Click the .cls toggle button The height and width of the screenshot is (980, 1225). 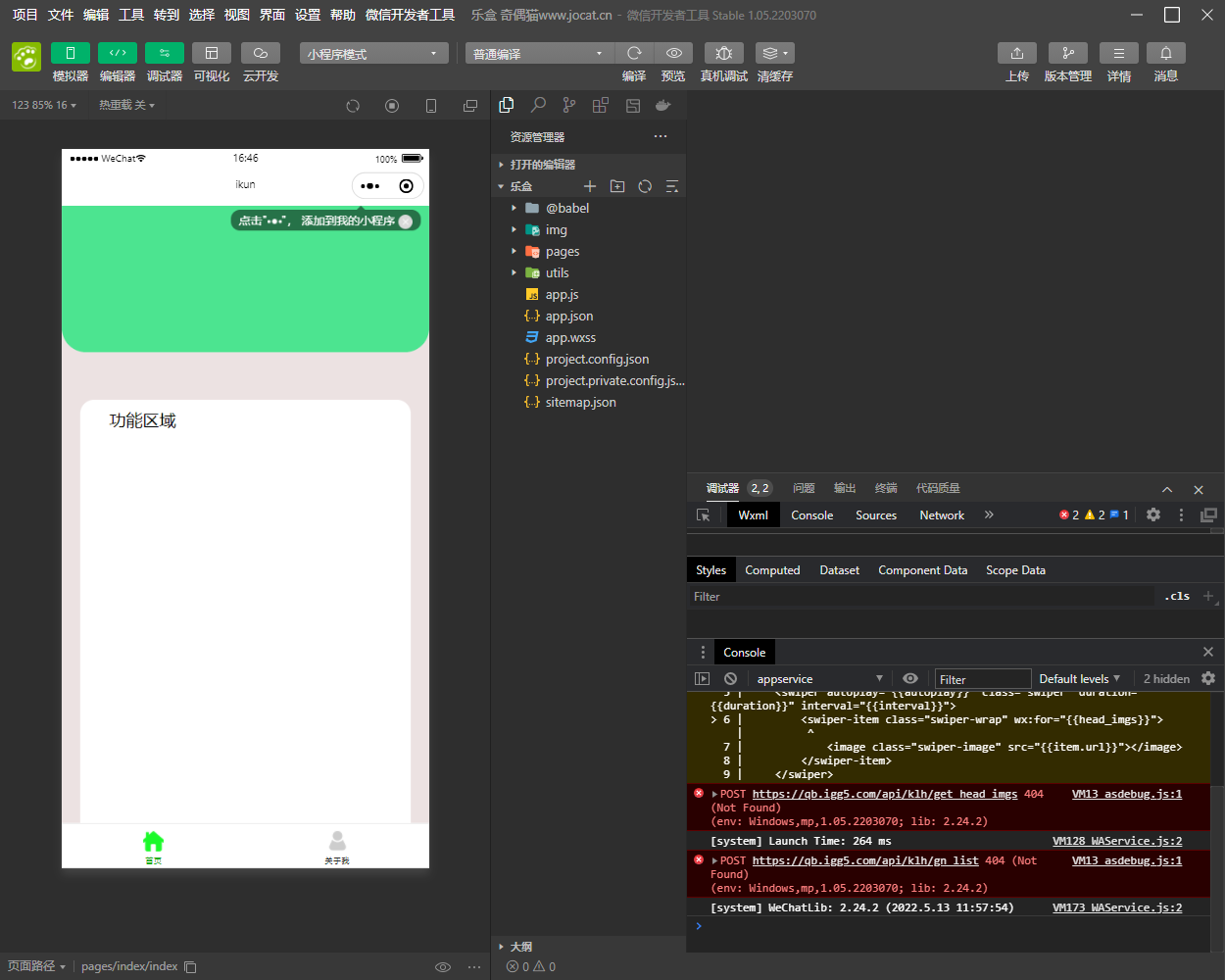tap(1177, 596)
